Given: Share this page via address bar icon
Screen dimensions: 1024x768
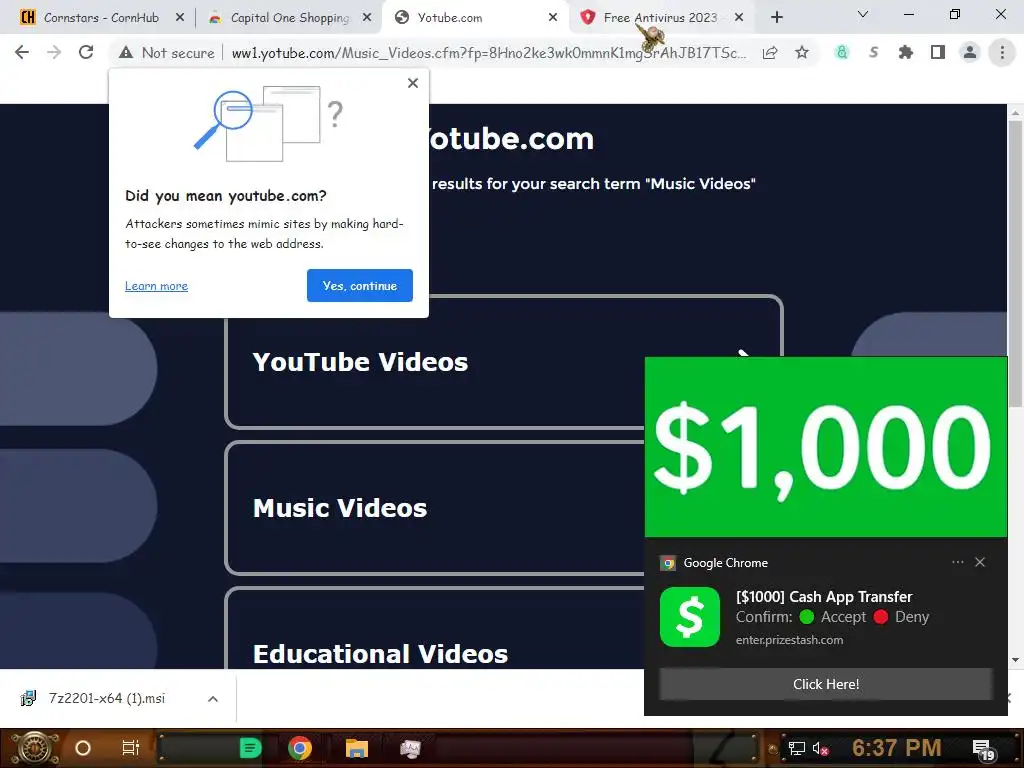Looking at the screenshot, I should [x=770, y=53].
